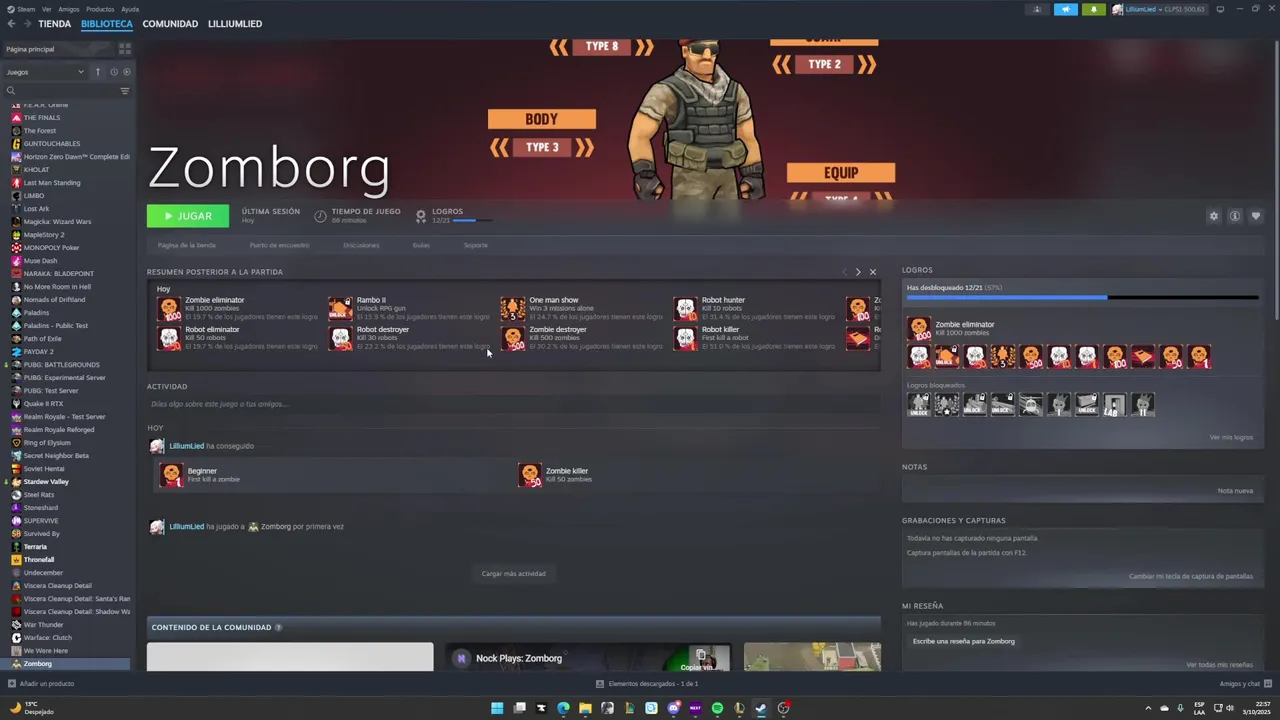This screenshot has height=720, width=1280.
Task: Switch to the COMUNIDAD tab
Action: click(x=170, y=24)
